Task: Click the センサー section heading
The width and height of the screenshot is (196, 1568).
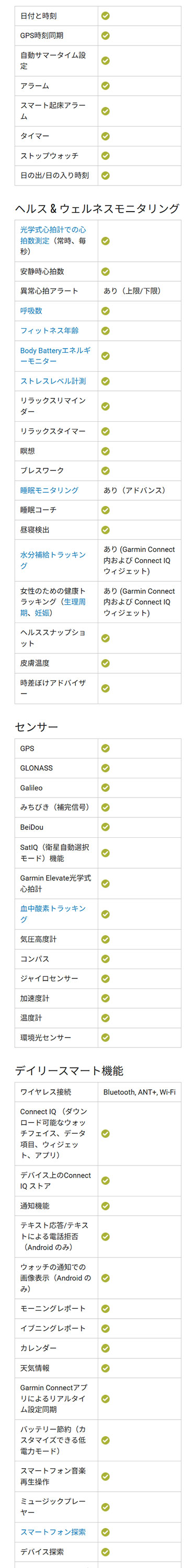Action: 37,727
